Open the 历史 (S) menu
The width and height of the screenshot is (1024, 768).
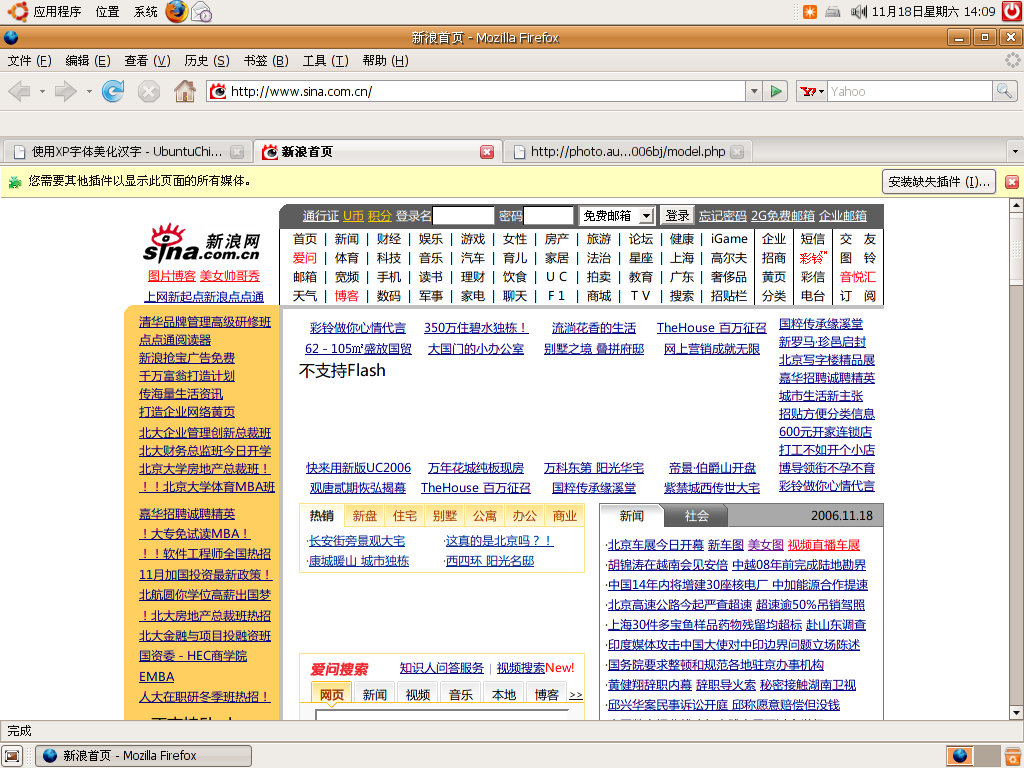[x=206, y=61]
